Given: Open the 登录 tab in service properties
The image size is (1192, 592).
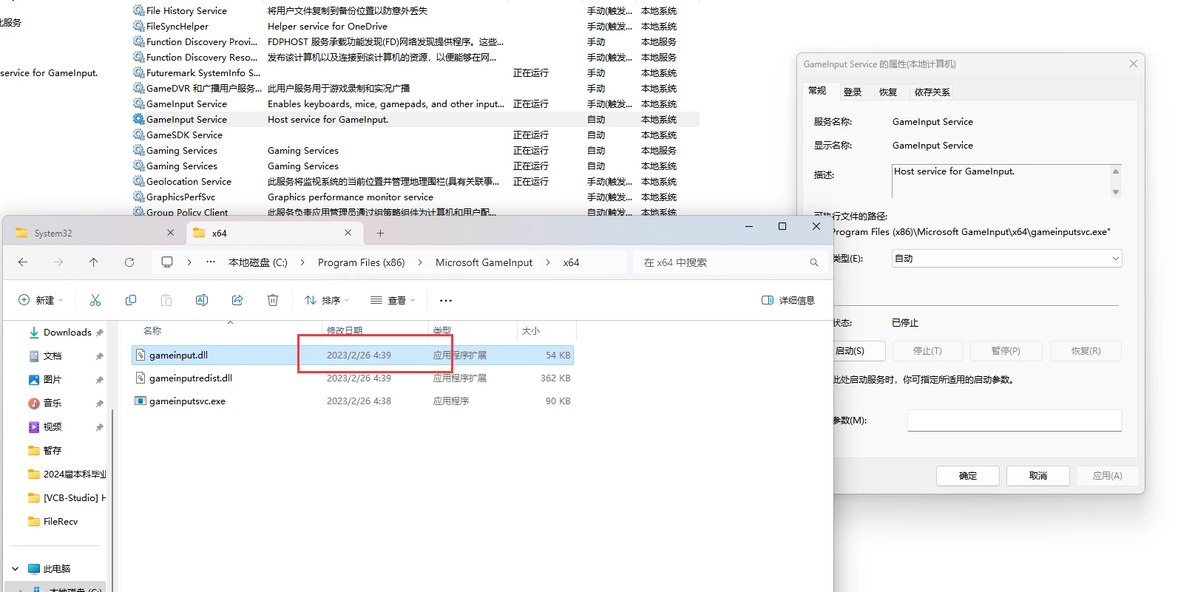Looking at the screenshot, I should click(x=852, y=92).
